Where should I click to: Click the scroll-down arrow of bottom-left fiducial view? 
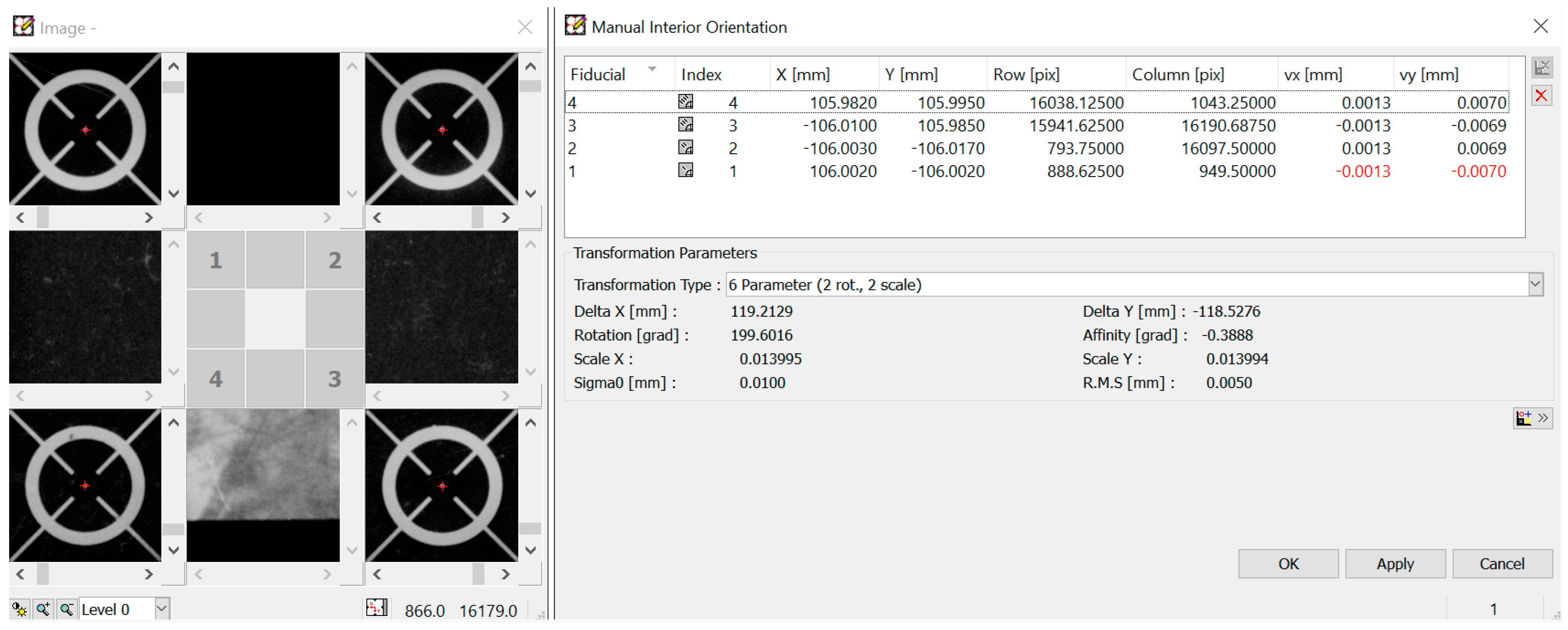point(173,550)
